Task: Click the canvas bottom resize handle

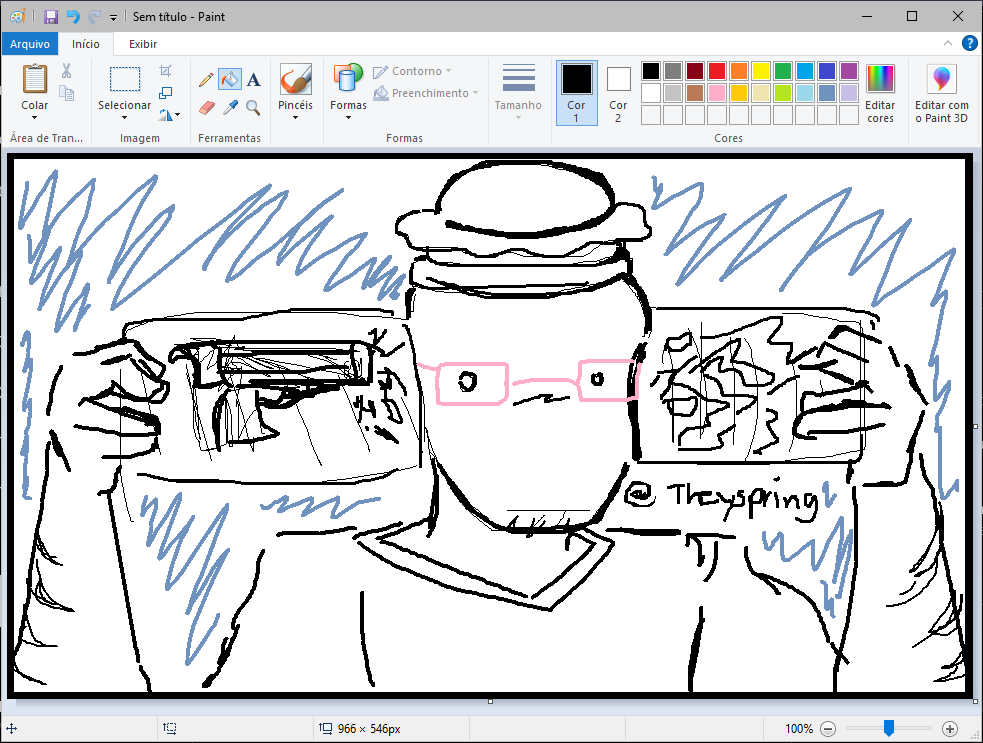Action: [x=490, y=702]
